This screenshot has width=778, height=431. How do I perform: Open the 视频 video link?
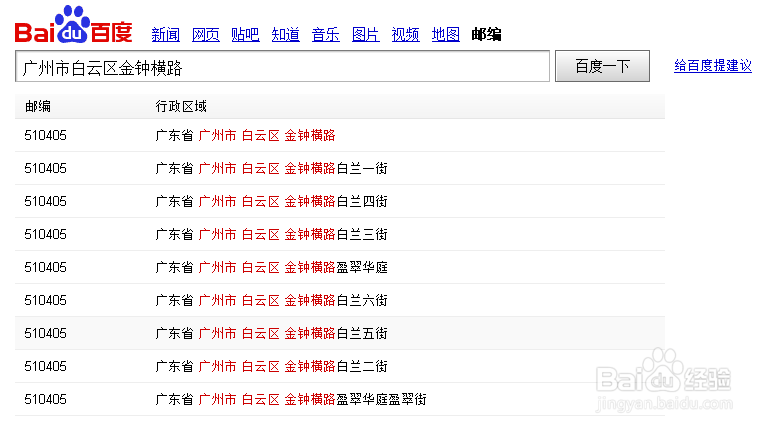405,35
